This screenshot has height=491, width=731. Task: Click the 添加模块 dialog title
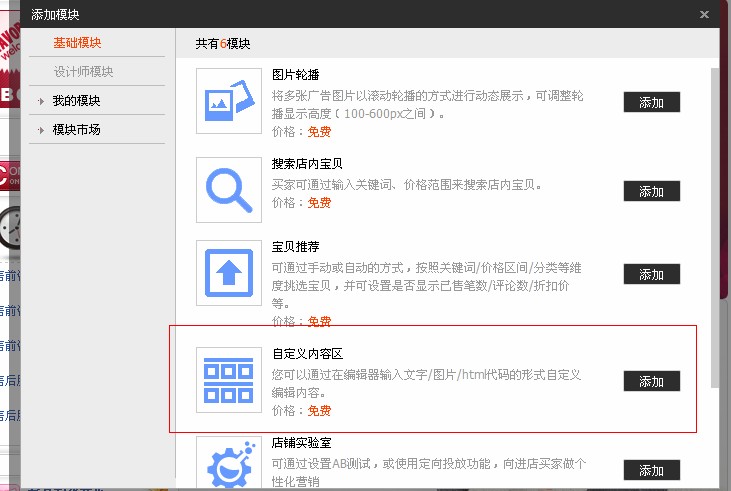pos(55,15)
